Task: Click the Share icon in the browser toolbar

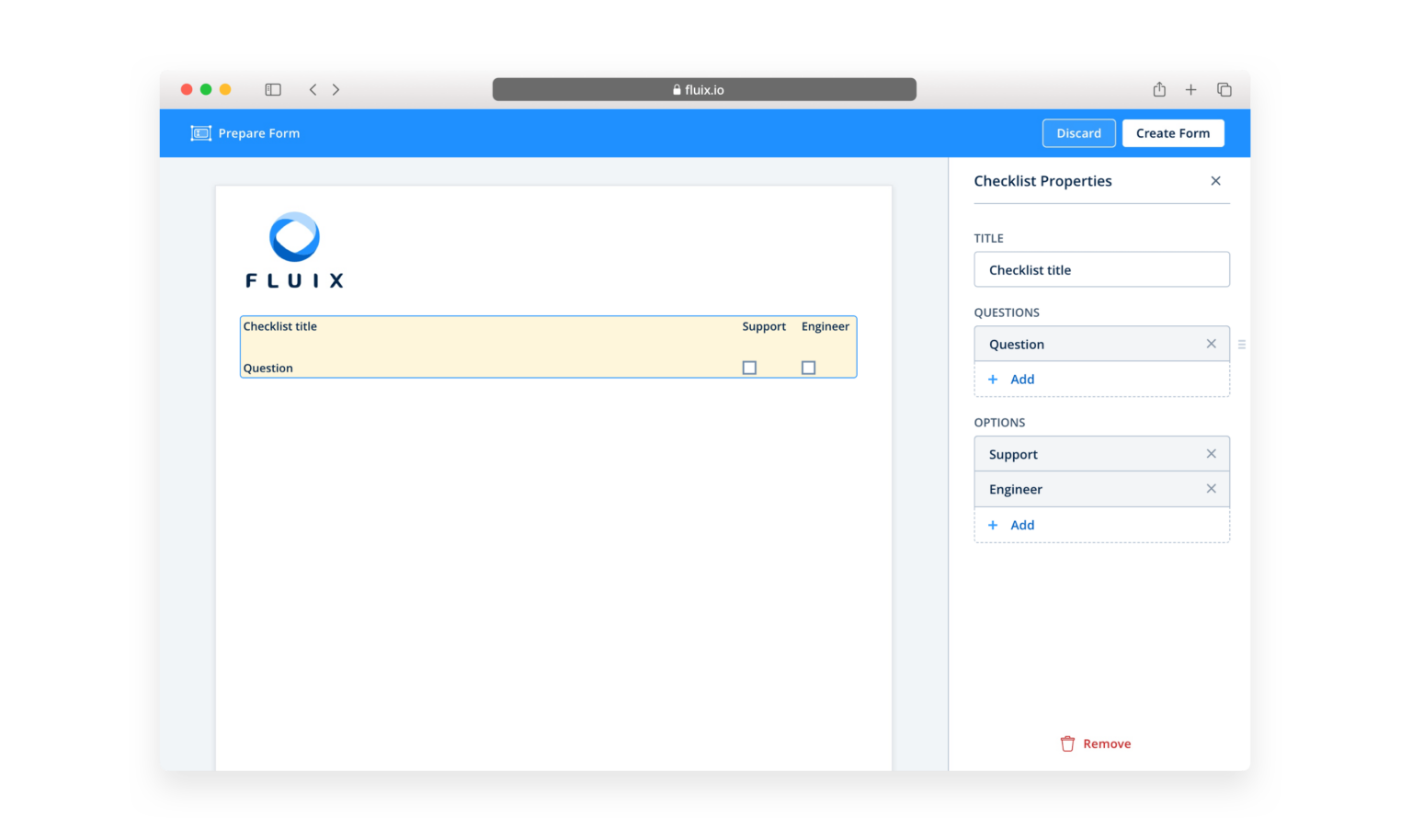Action: click(x=1158, y=89)
